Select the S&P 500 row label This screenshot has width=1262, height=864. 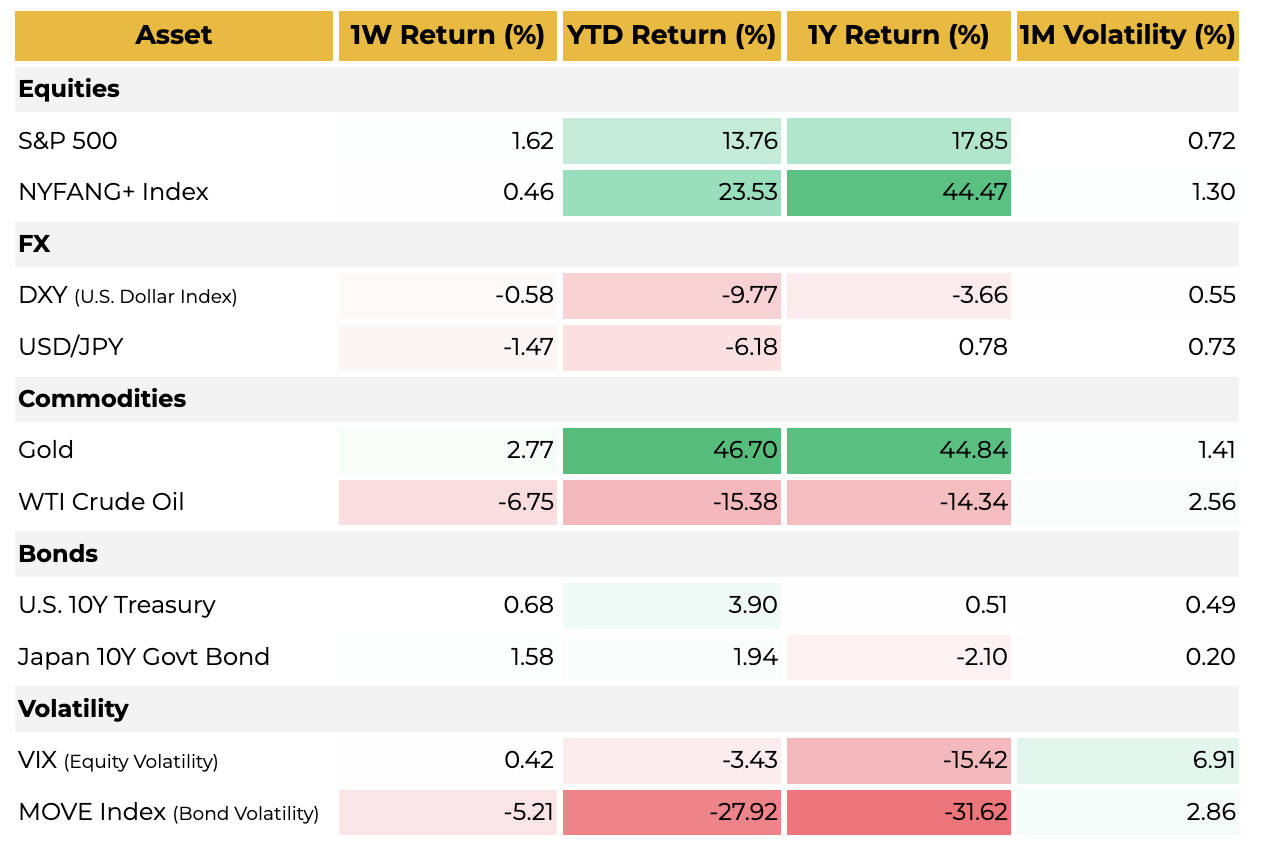pos(68,141)
